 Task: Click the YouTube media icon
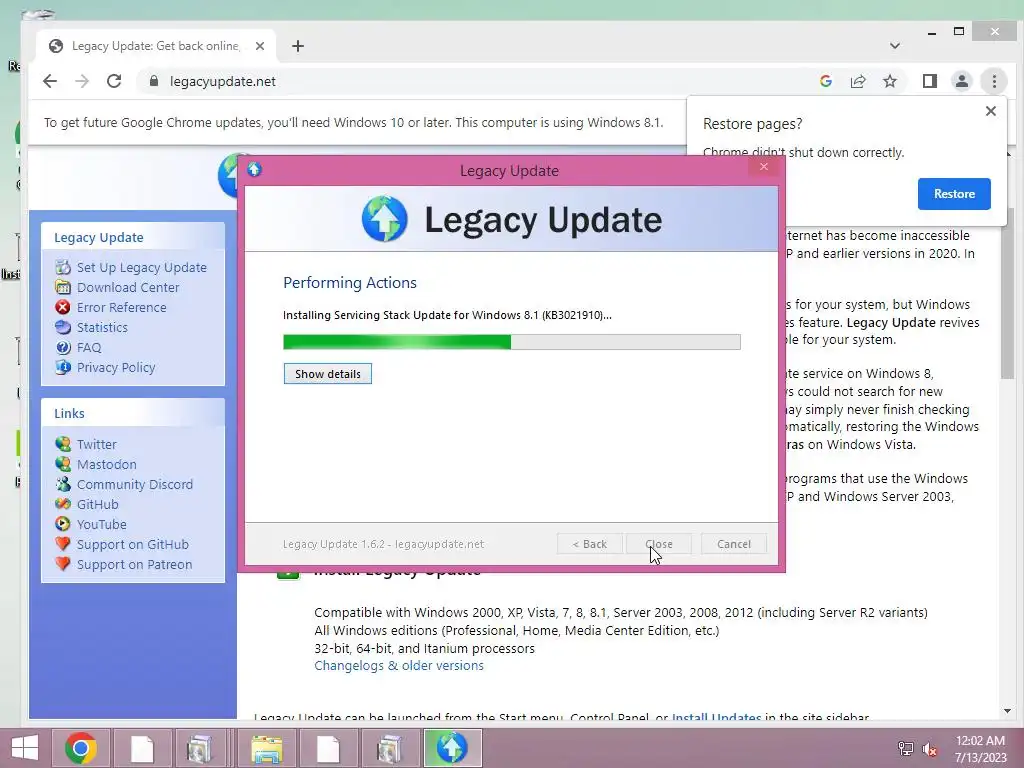click(63, 524)
